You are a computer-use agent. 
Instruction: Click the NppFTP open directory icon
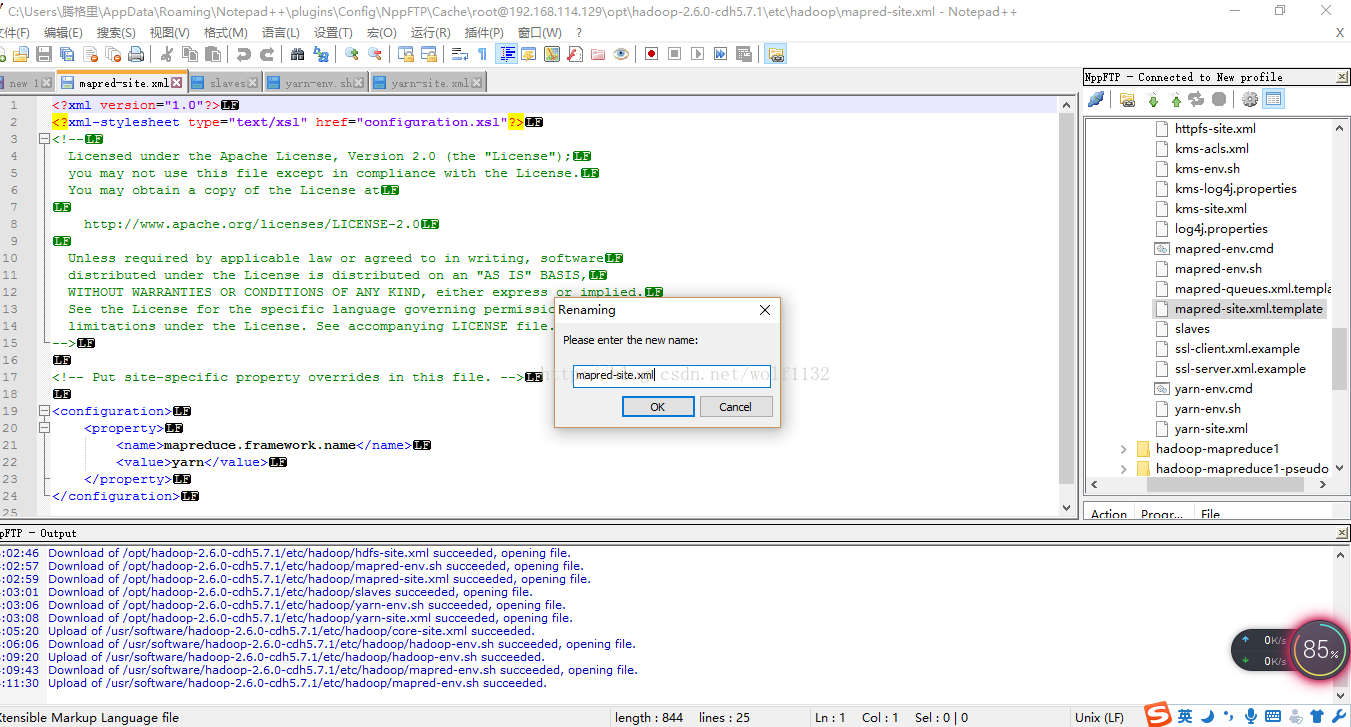coord(1127,99)
